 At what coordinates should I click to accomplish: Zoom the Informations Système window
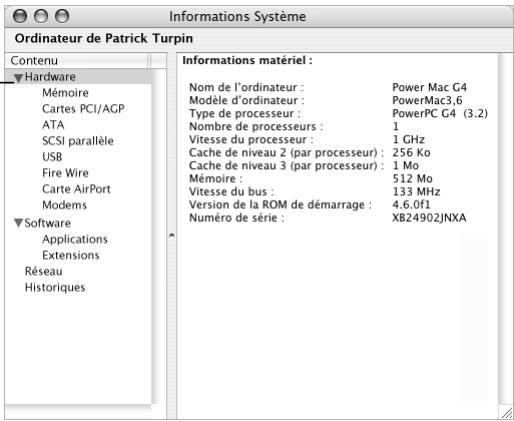click(x=62, y=16)
